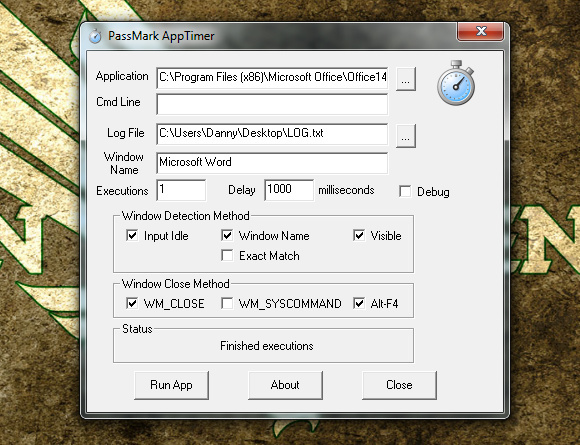Viewport: 580px width, 445px height.
Task: Enable the Debug checkbox
Action: [x=405, y=192]
